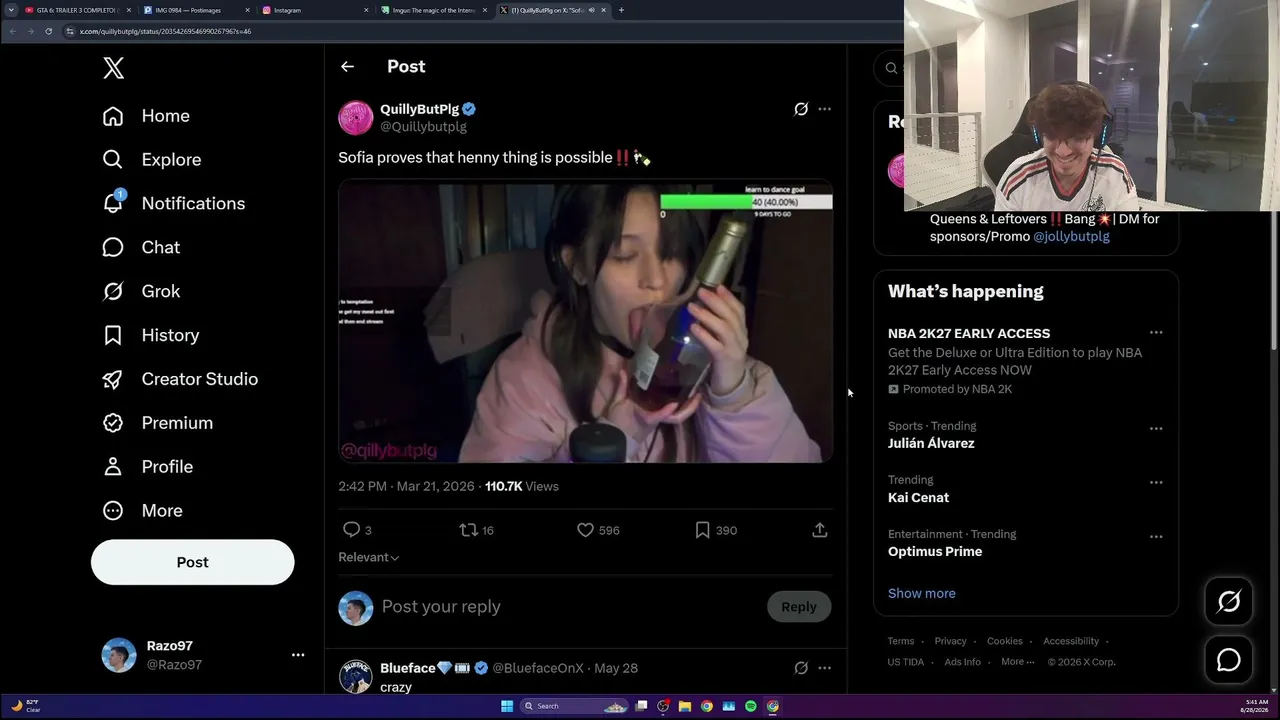Switch to the GTA 6 Trailer 3 tab
The height and width of the screenshot is (720, 1280).
click(77, 10)
